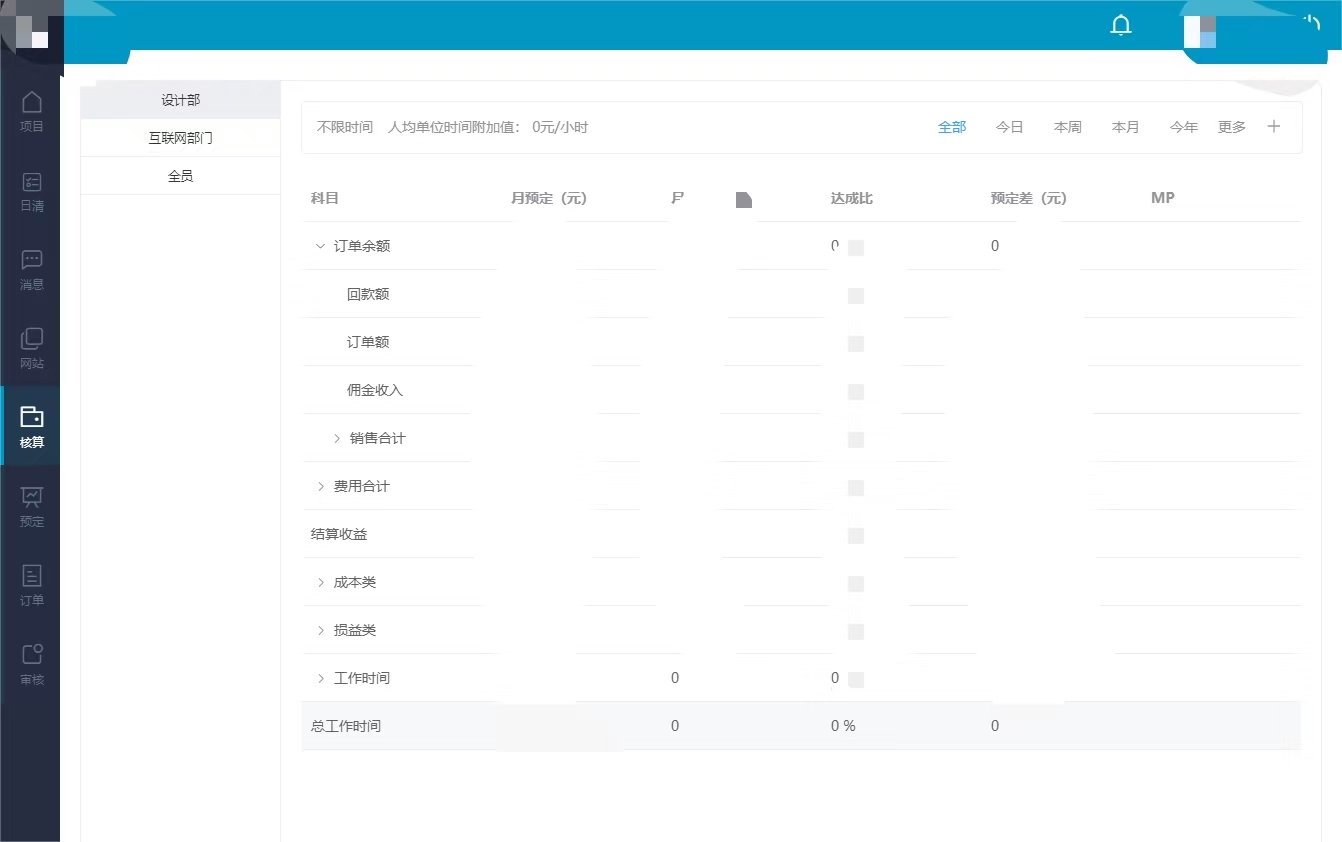The height and width of the screenshot is (842, 1342).
Task: Select the 全员 department entry
Action: pyautogui.click(x=181, y=176)
